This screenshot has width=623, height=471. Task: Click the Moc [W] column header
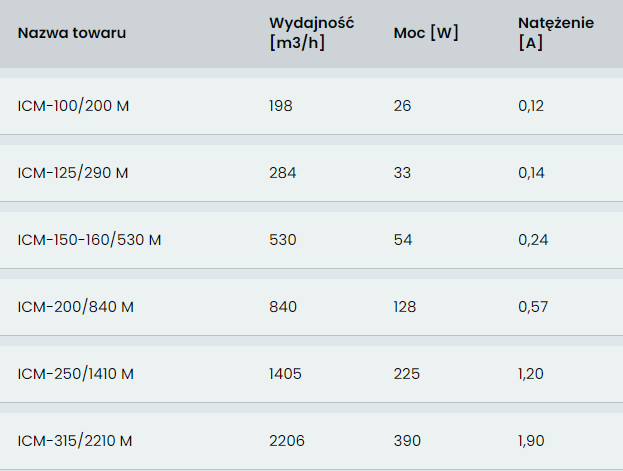426,33
